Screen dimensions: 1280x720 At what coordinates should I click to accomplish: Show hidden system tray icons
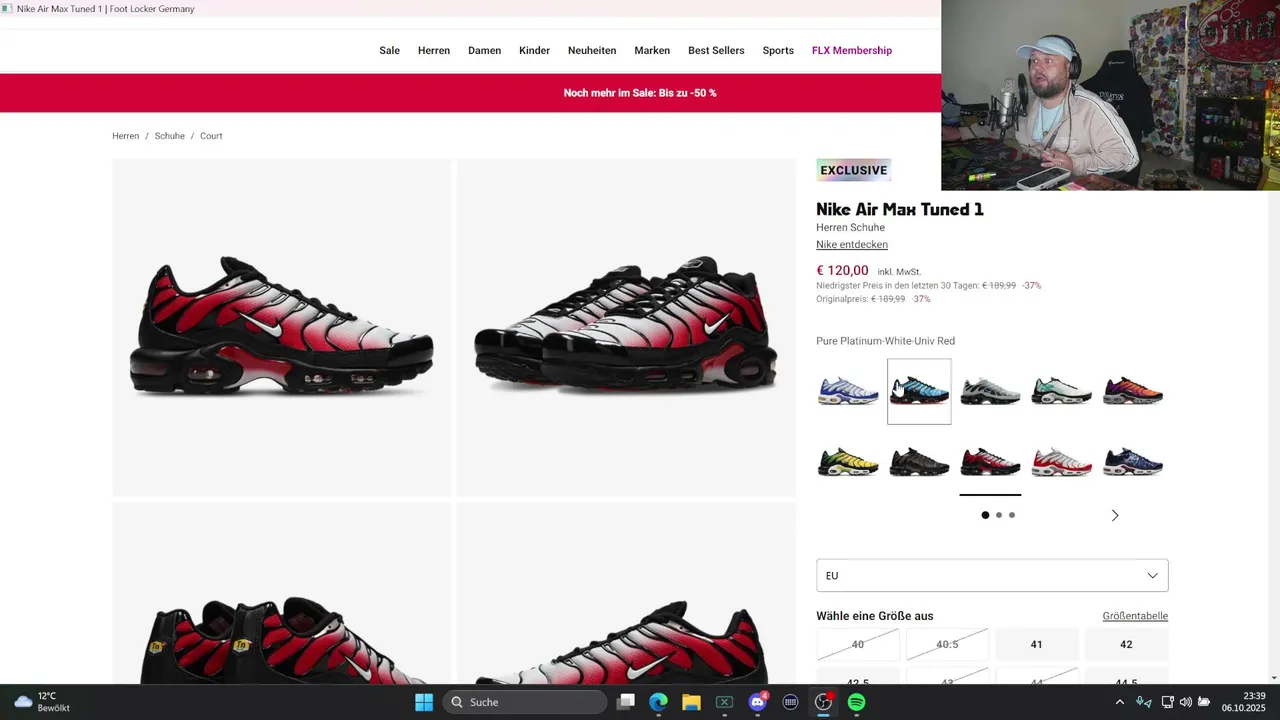click(1119, 702)
